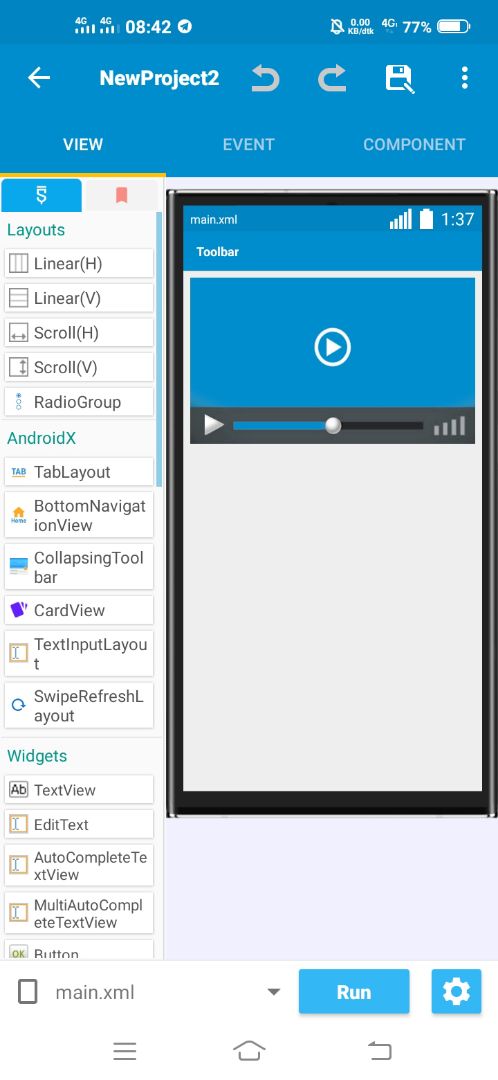Open settings with the gear icon
498x1080 pixels.
pyautogui.click(x=456, y=992)
